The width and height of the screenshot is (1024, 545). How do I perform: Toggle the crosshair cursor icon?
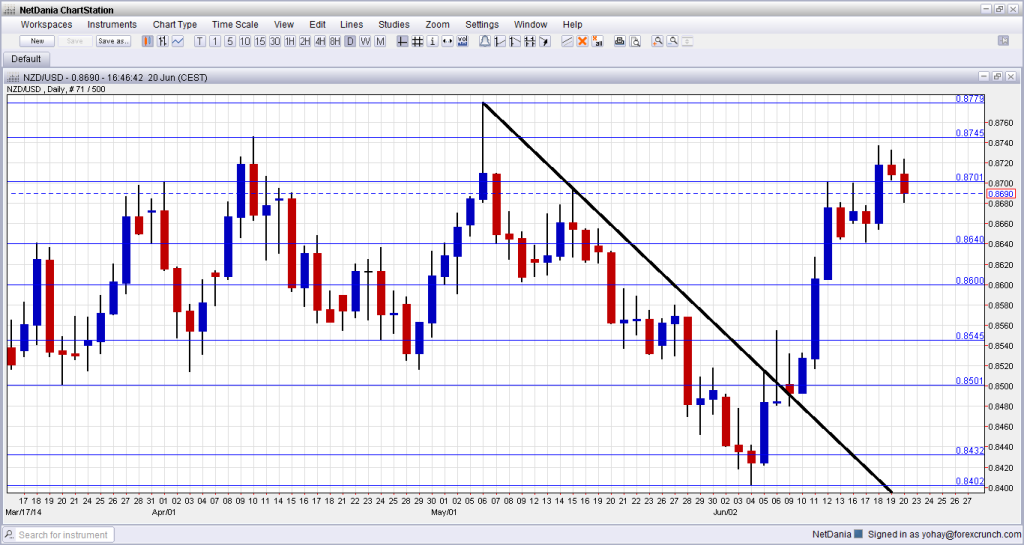[402, 41]
